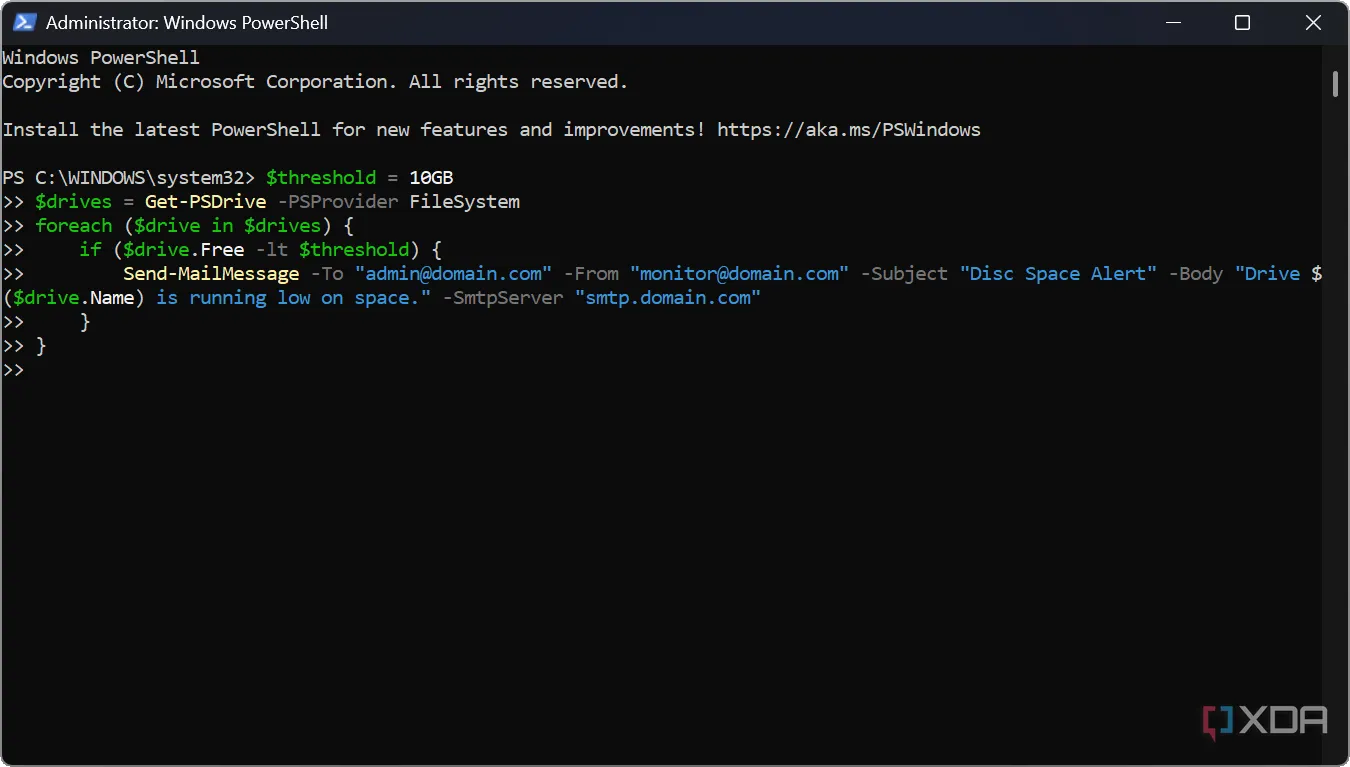Click the "$threshold" variable on the prompt line

(321, 178)
